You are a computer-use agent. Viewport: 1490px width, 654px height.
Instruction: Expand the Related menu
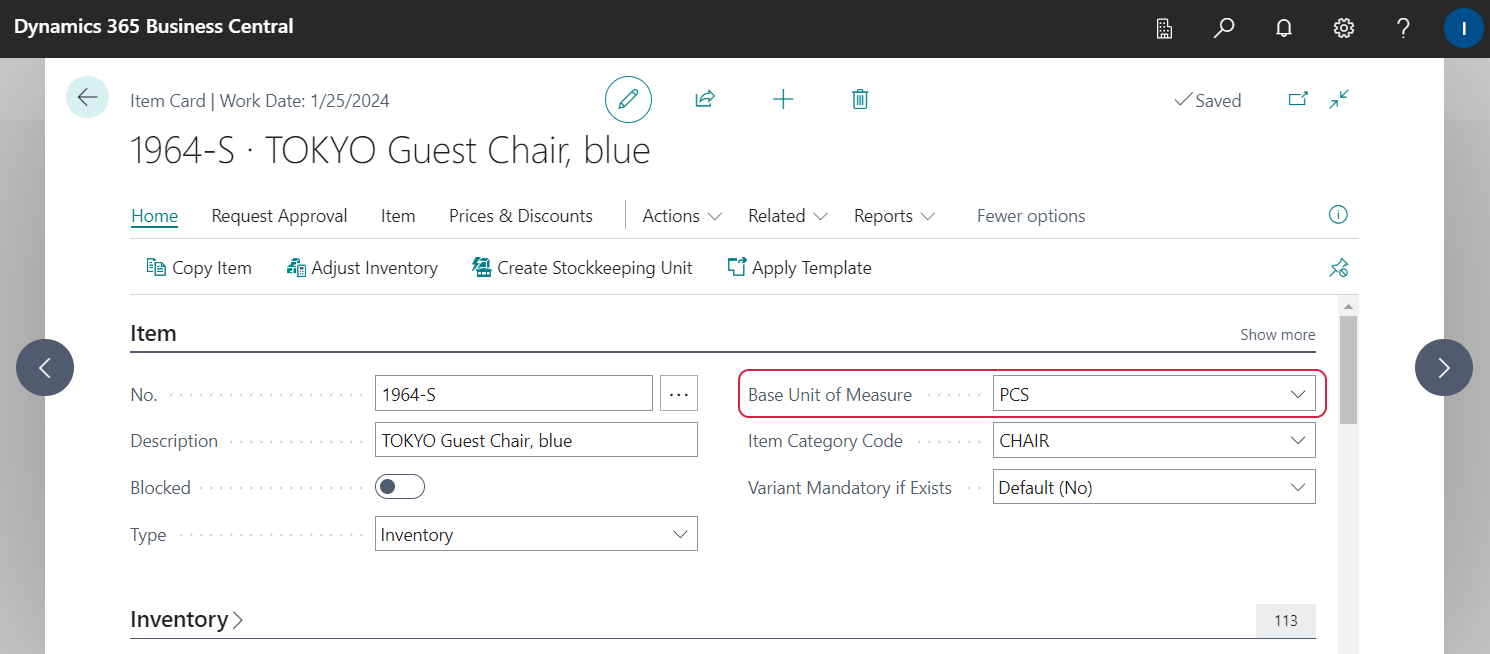[788, 216]
